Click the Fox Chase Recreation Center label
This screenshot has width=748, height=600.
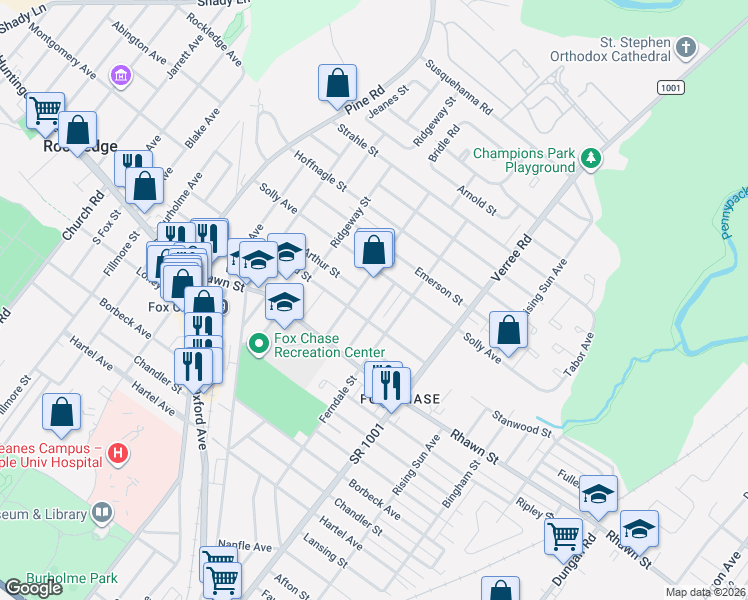pyautogui.click(x=329, y=345)
